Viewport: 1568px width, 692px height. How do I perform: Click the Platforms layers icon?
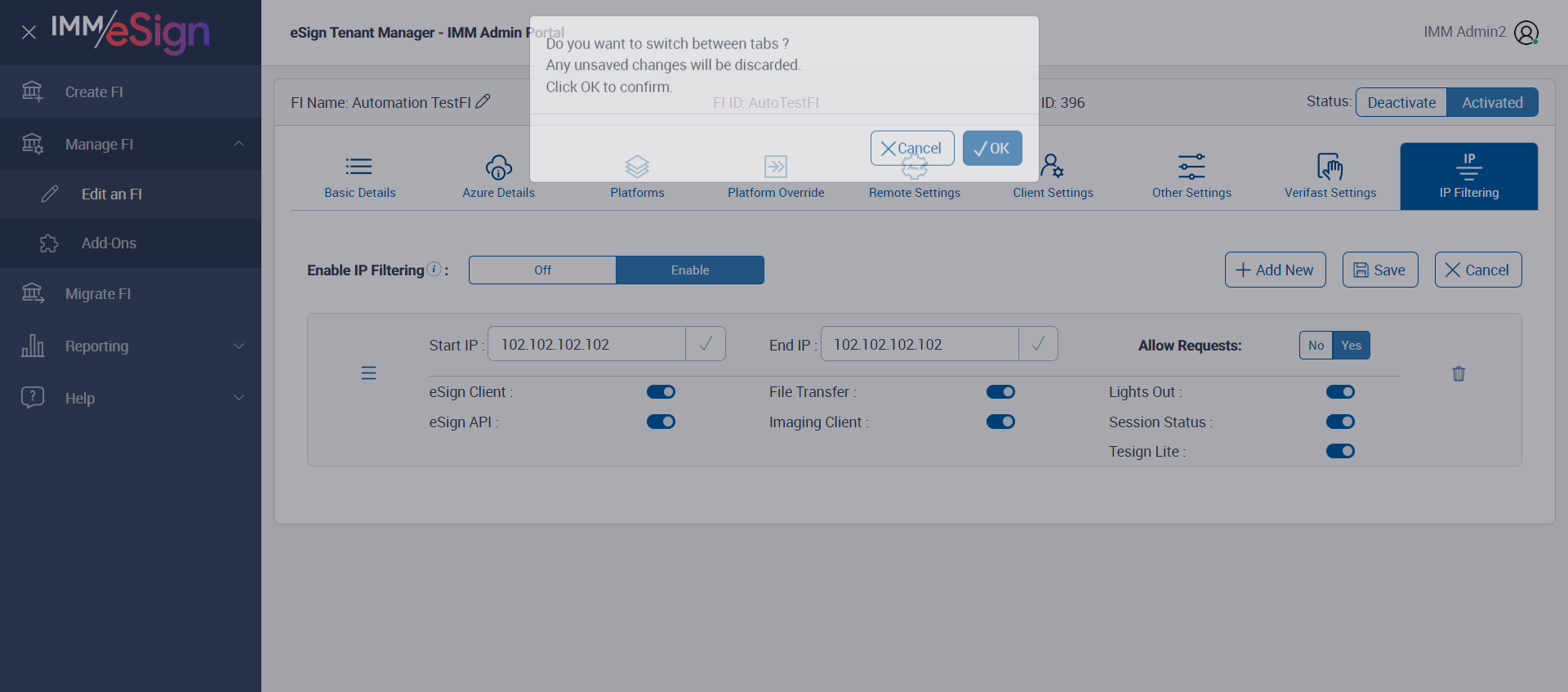pos(637,167)
